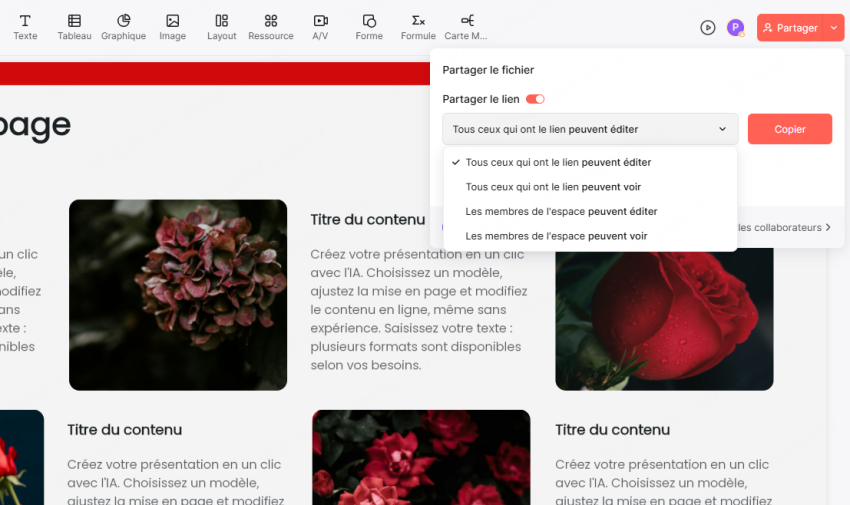
Task: Select the Texte tool icon
Action: [x=25, y=21]
